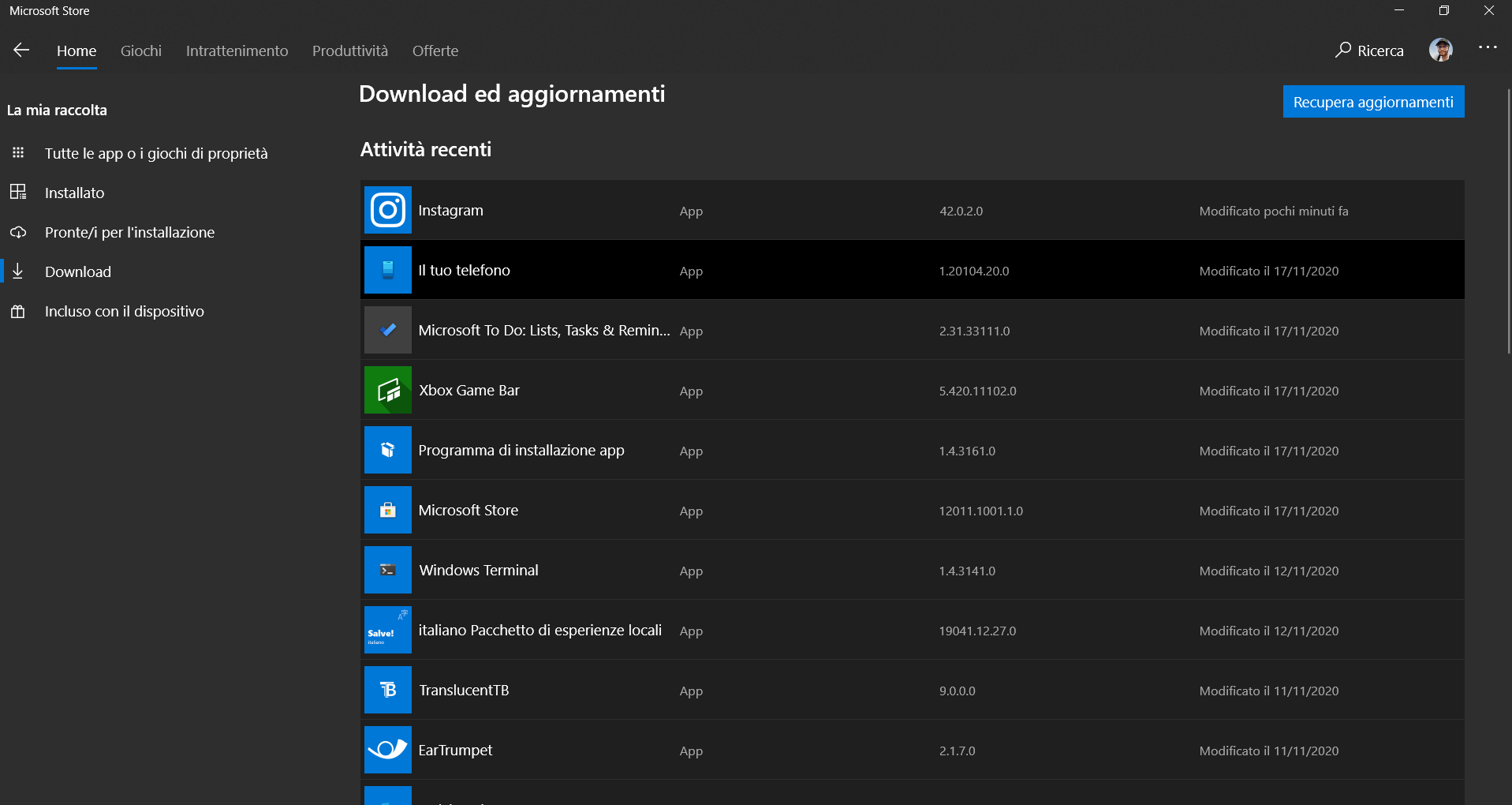Click the Windows Terminal name
This screenshot has height=805, width=1512.
tap(479, 570)
